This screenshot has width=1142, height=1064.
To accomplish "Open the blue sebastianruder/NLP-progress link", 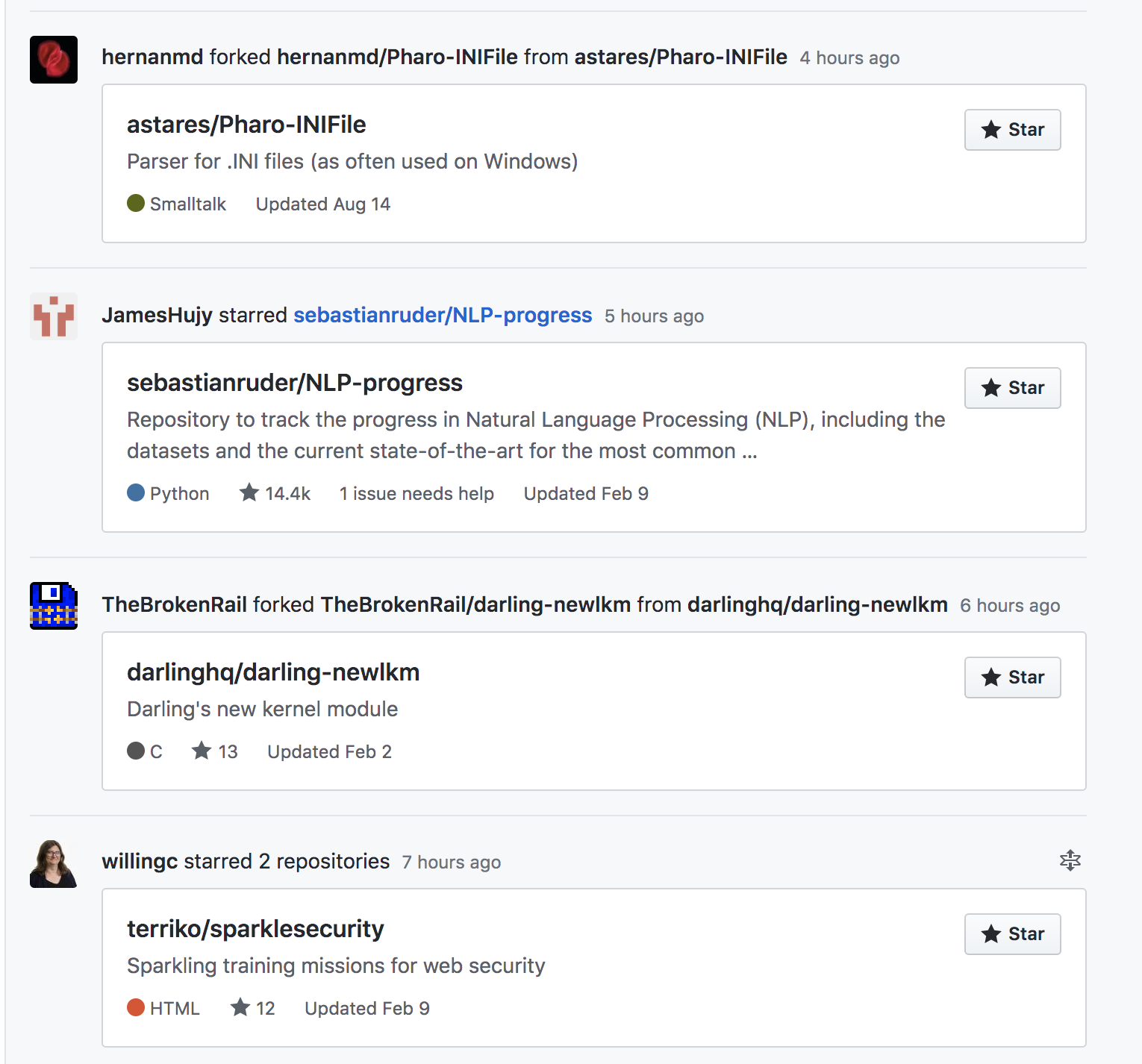I will click(x=443, y=316).
